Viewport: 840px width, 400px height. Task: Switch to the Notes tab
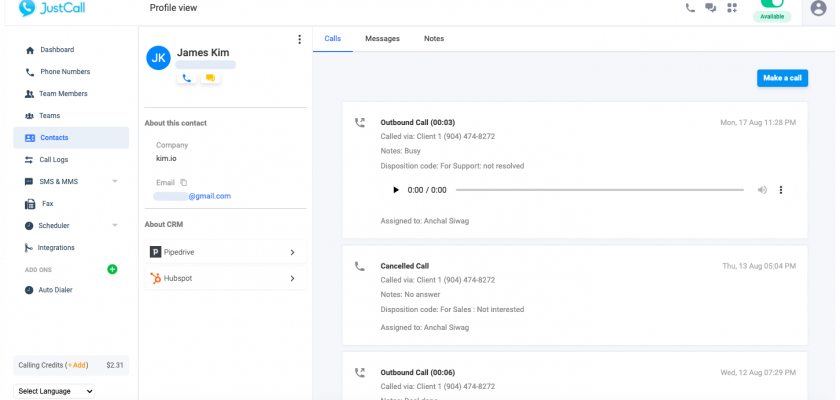(434, 39)
